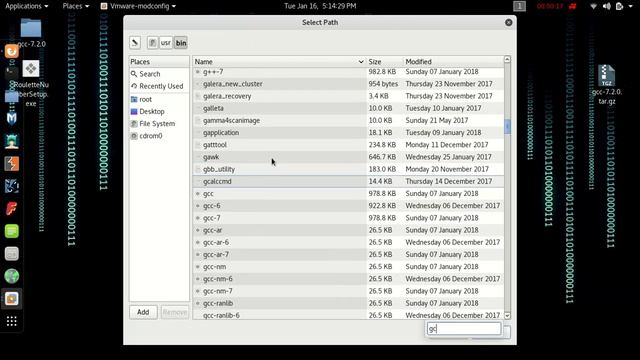Click the bin path bar button

181,42
